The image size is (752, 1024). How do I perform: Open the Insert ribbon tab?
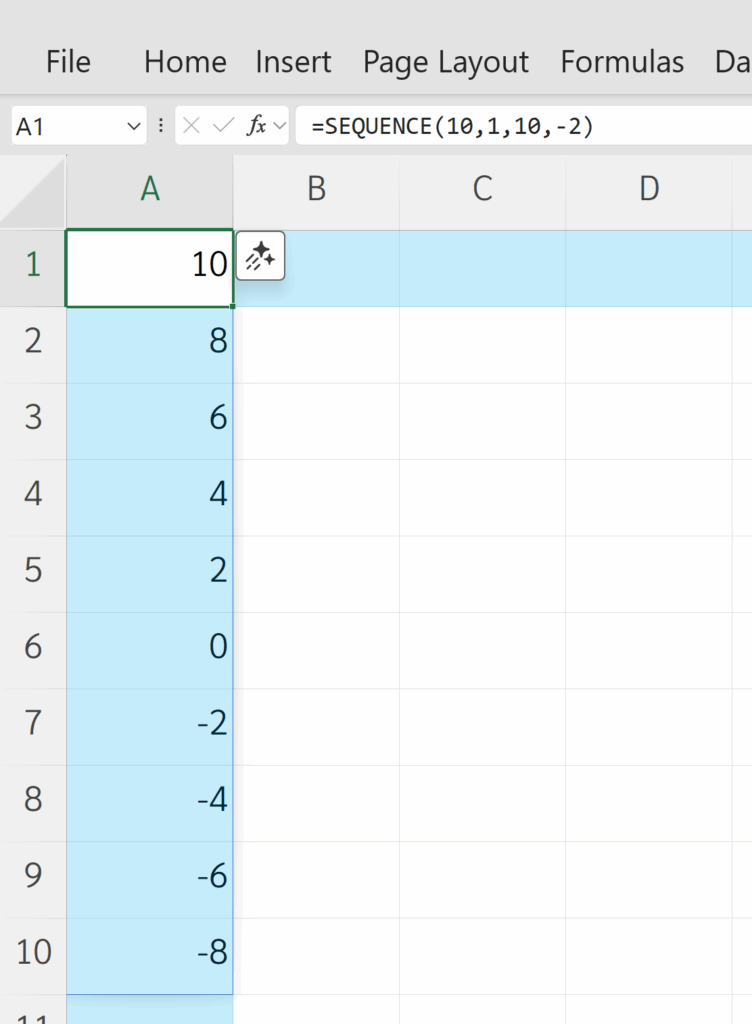(x=294, y=62)
